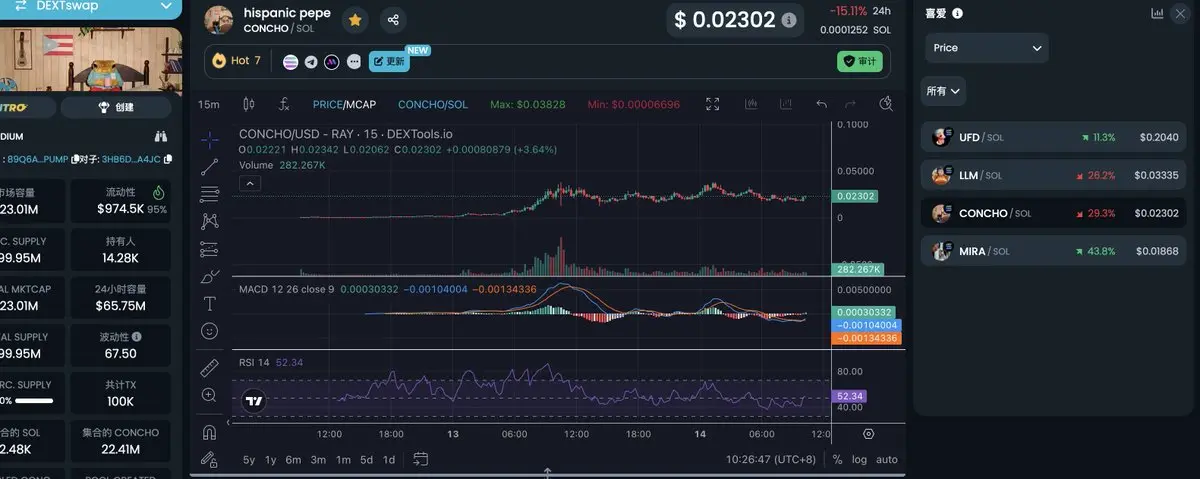The height and width of the screenshot is (479, 1200).
Task: Select CONCHO / SOL favorite row
Action: (x=1053, y=213)
